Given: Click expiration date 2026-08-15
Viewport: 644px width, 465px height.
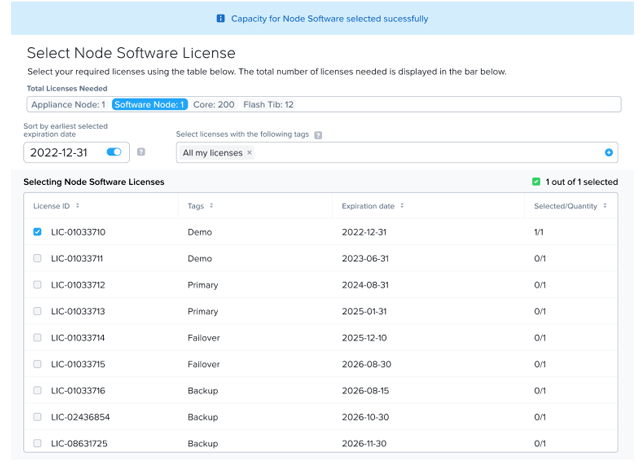Looking at the screenshot, I should tap(365, 391).
